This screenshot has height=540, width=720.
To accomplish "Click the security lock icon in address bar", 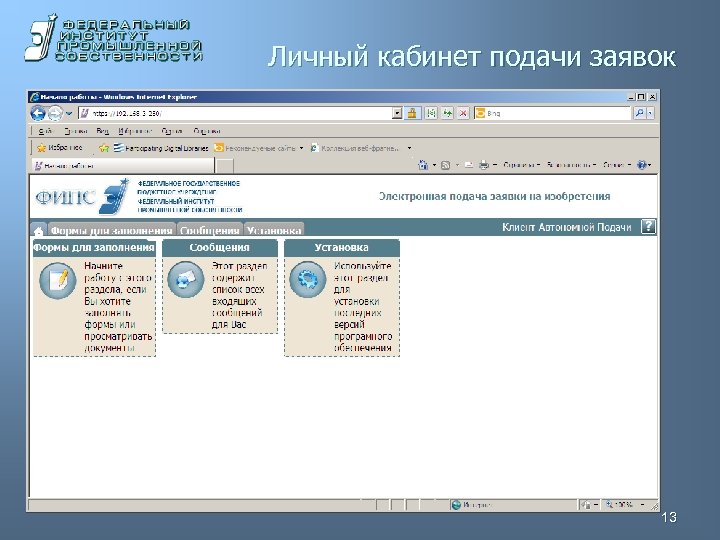I will coord(412,113).
